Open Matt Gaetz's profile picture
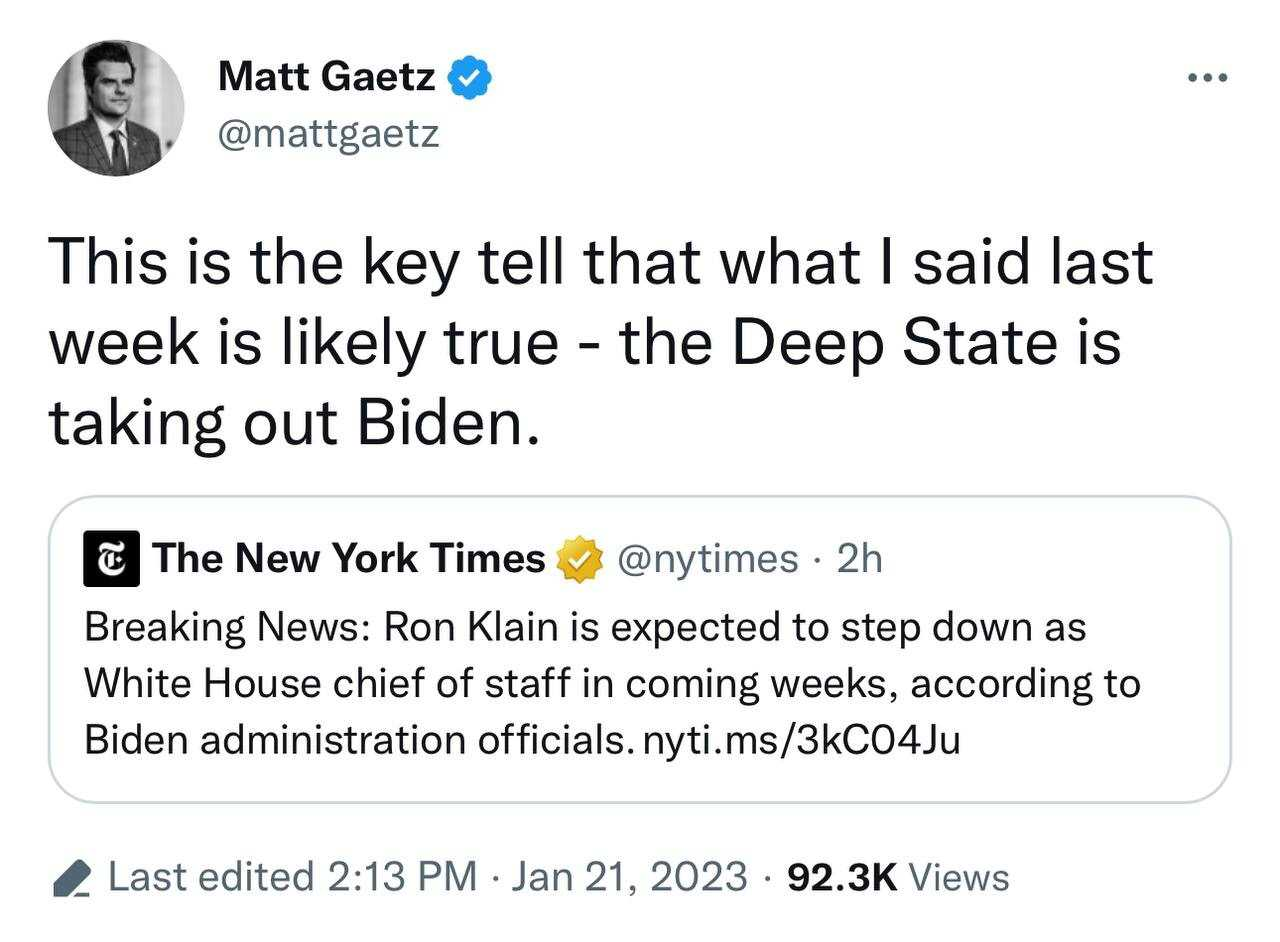This screenshot has height=942, width=1280. [116, 108]
